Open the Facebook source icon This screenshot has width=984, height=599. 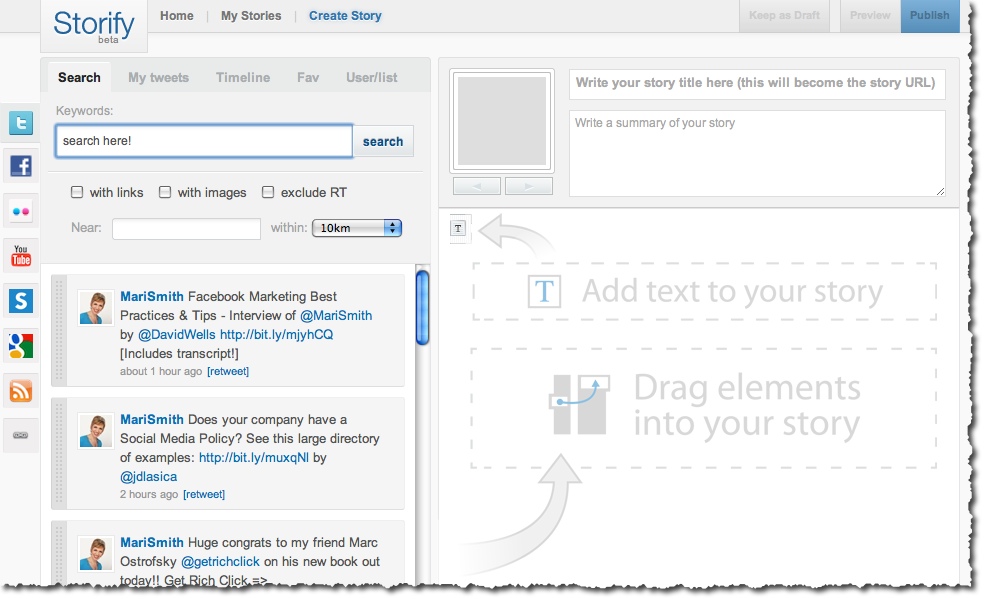tap(21, 166)
